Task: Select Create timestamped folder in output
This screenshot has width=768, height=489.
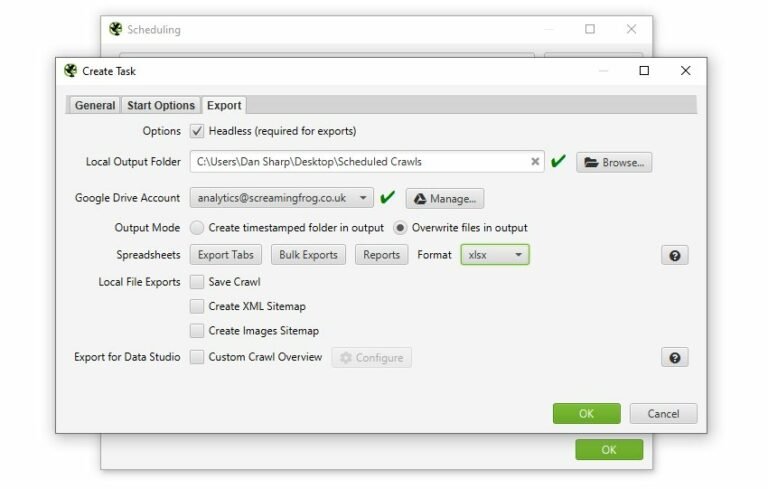Action: (x=197, y=227)
